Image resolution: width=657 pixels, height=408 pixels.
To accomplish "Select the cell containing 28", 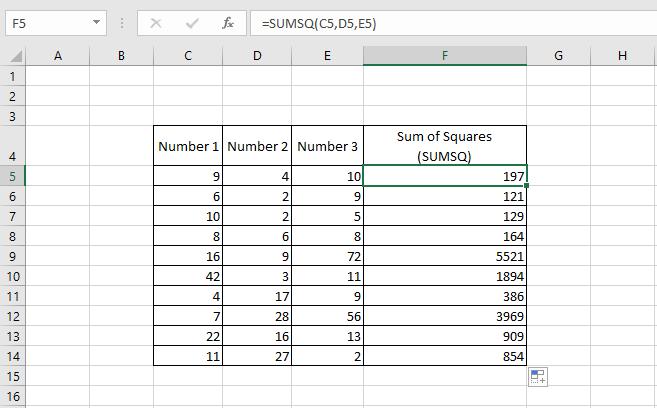I will (257, 316).
